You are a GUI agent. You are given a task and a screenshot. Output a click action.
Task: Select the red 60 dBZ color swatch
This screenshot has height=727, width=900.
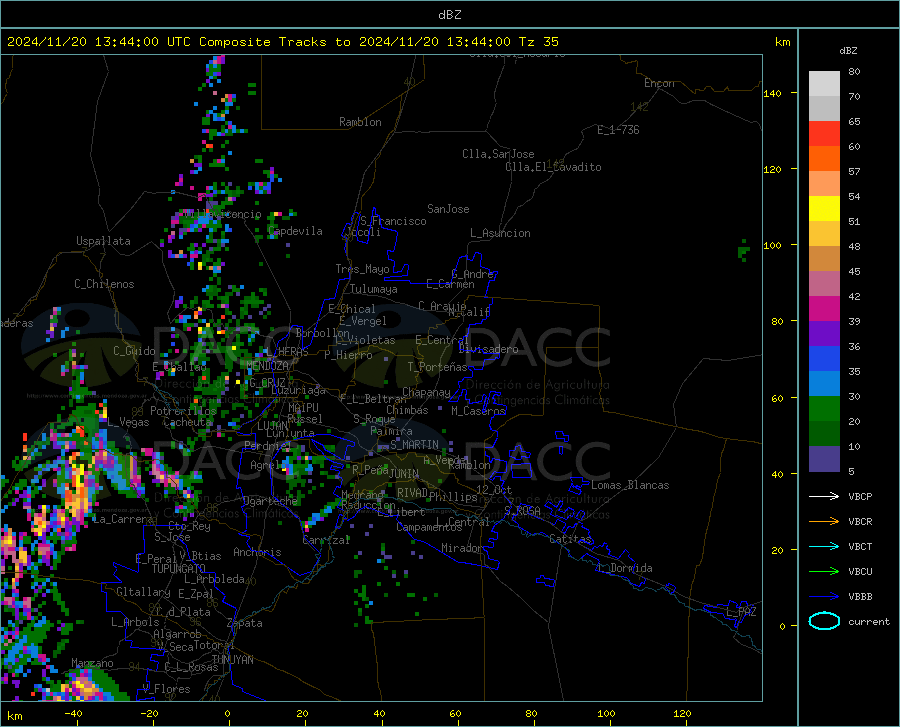tap(824, 134)
